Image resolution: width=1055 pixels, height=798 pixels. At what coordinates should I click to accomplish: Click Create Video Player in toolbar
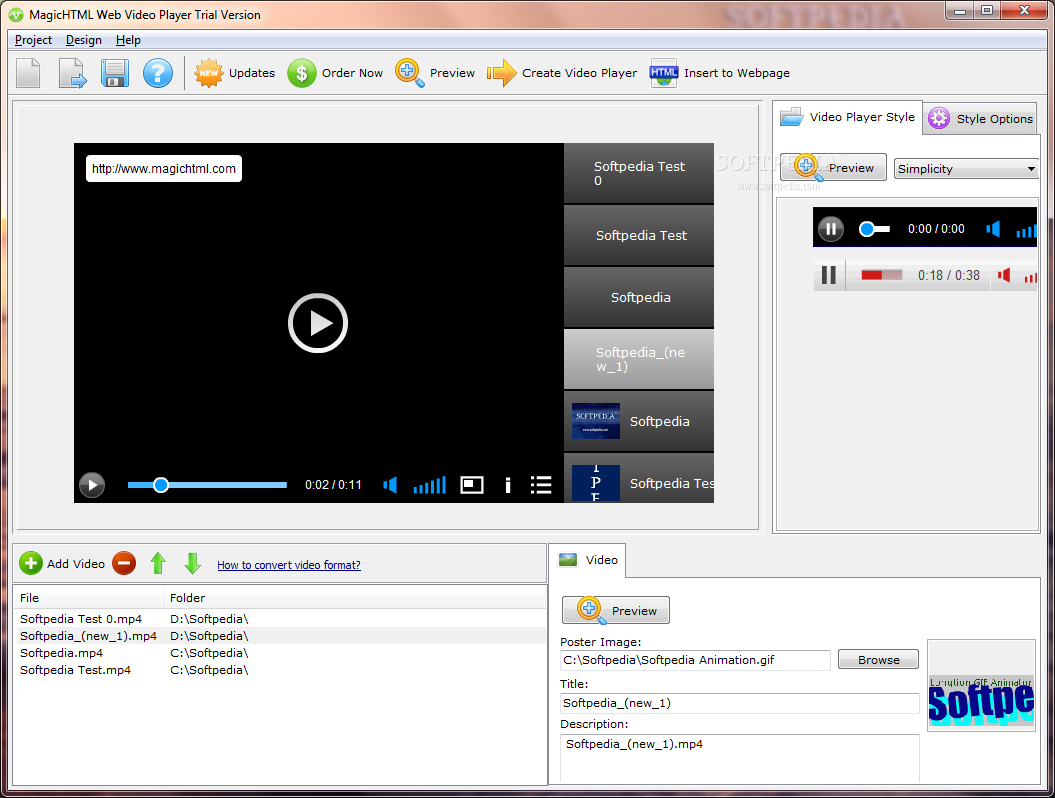[562, 73]
